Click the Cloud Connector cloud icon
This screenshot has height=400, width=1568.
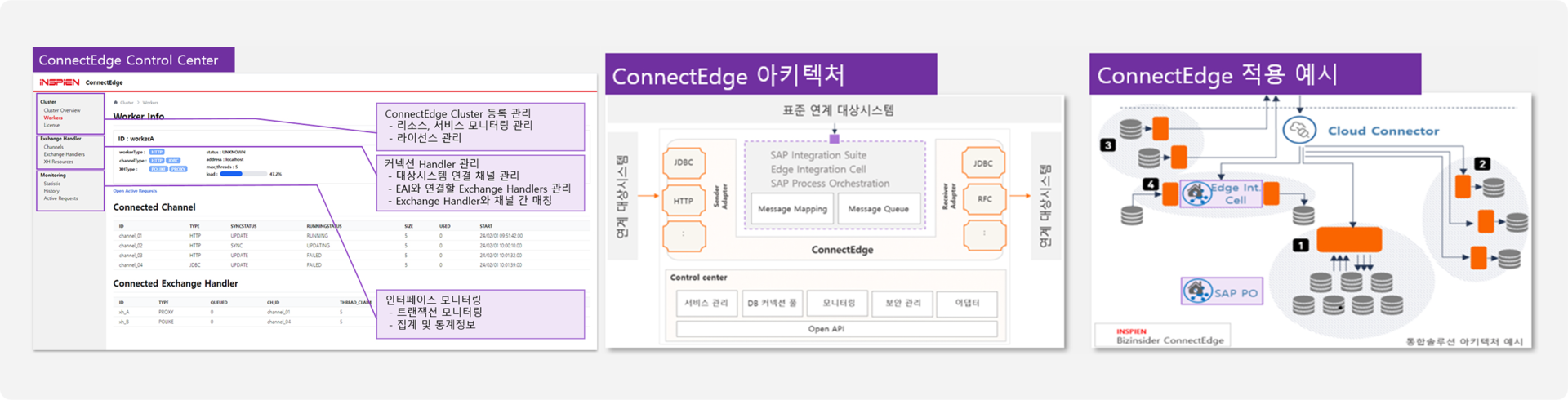pos(1299,131)
